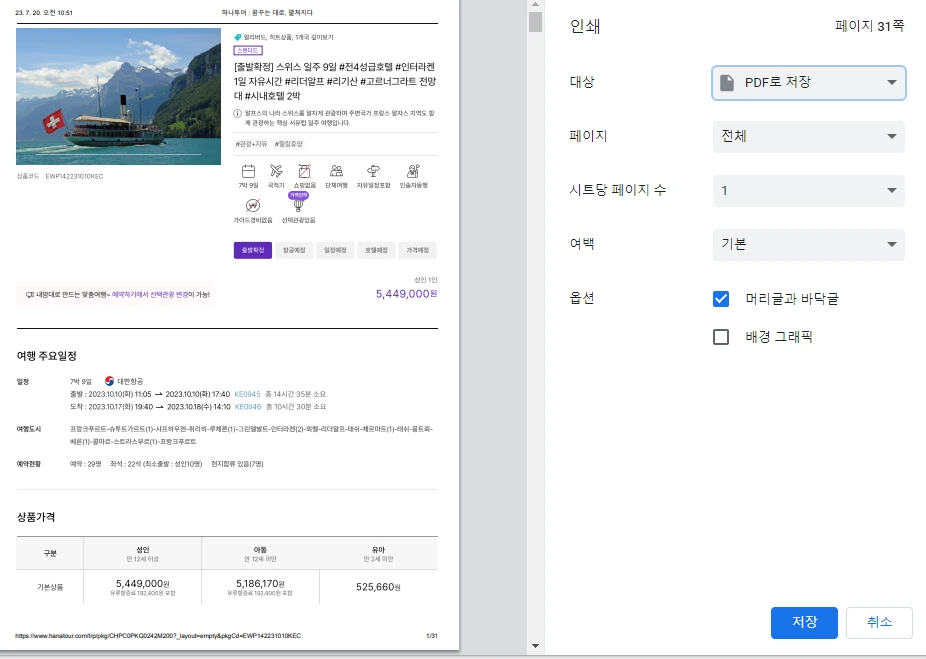
Task: Click the 저장 save button
Action: pyautogui.click(x=804, y=622)
